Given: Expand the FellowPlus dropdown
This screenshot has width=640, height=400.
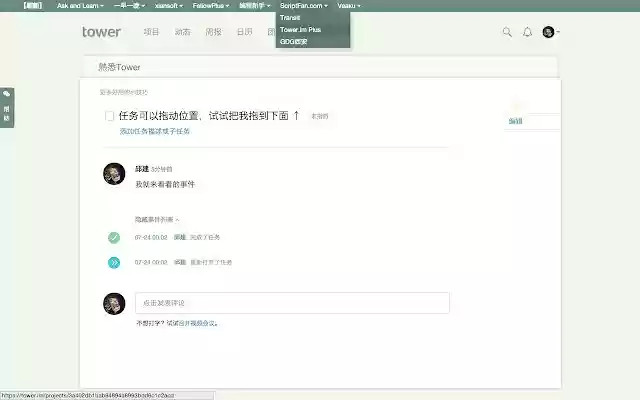Looking at the screenshot, I should (211, 6).
